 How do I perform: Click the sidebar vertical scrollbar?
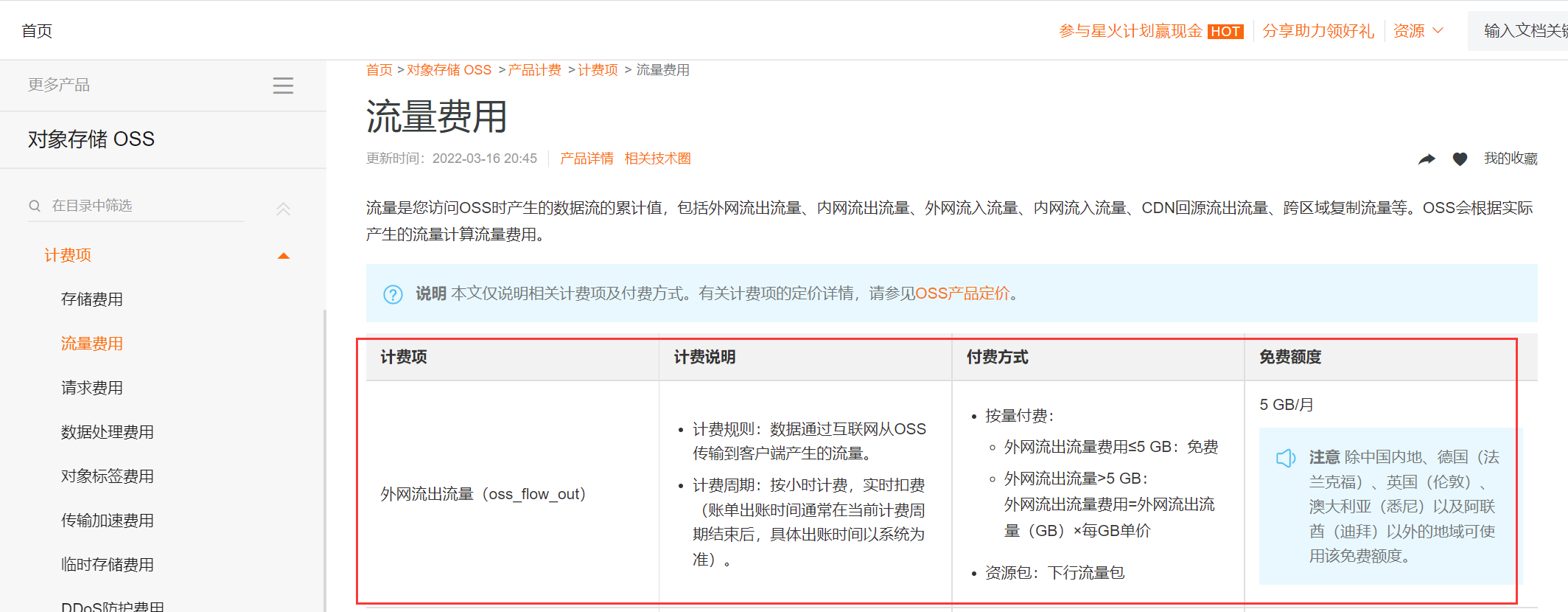tap(325, 461)
